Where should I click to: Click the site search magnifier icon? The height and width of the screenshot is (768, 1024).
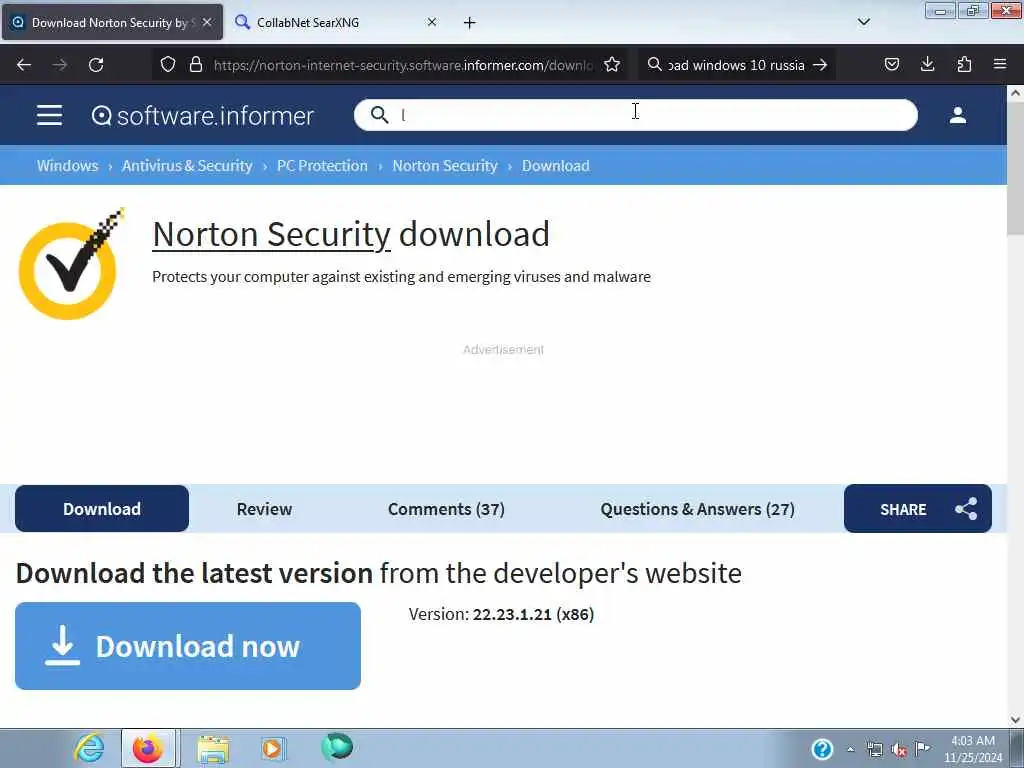point(379,115)
